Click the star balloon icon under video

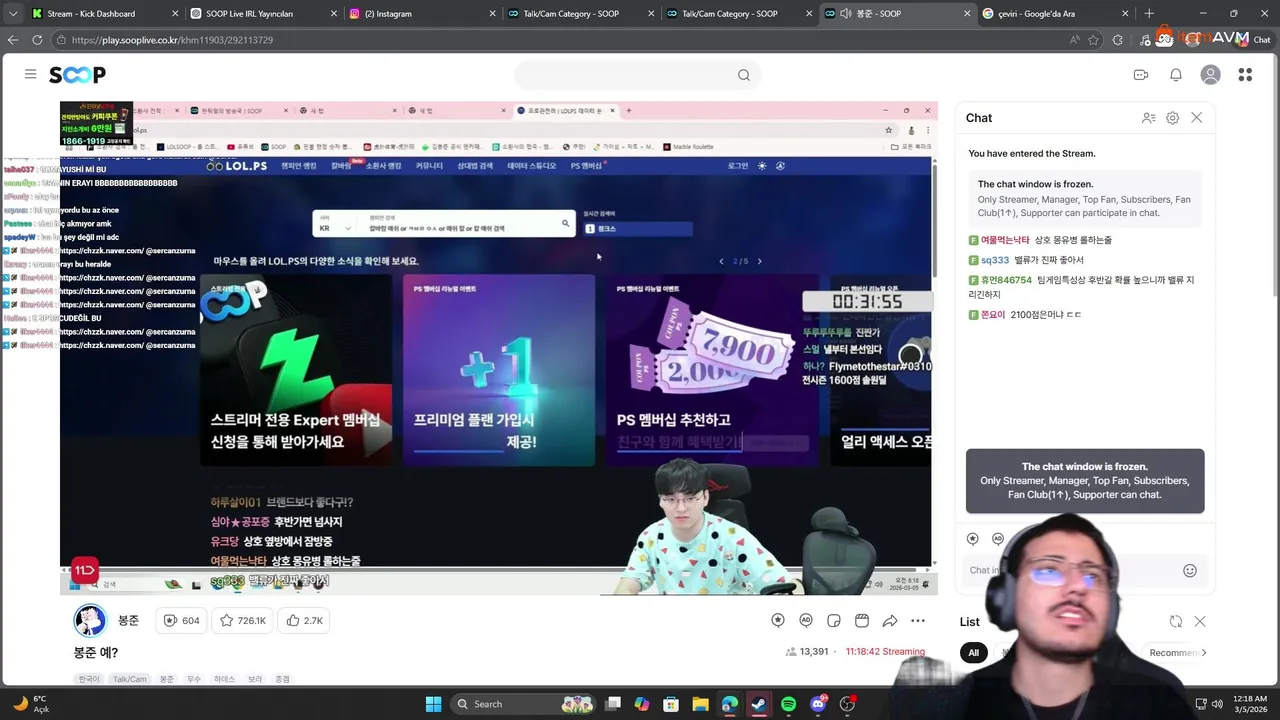[x=778, y=621]
